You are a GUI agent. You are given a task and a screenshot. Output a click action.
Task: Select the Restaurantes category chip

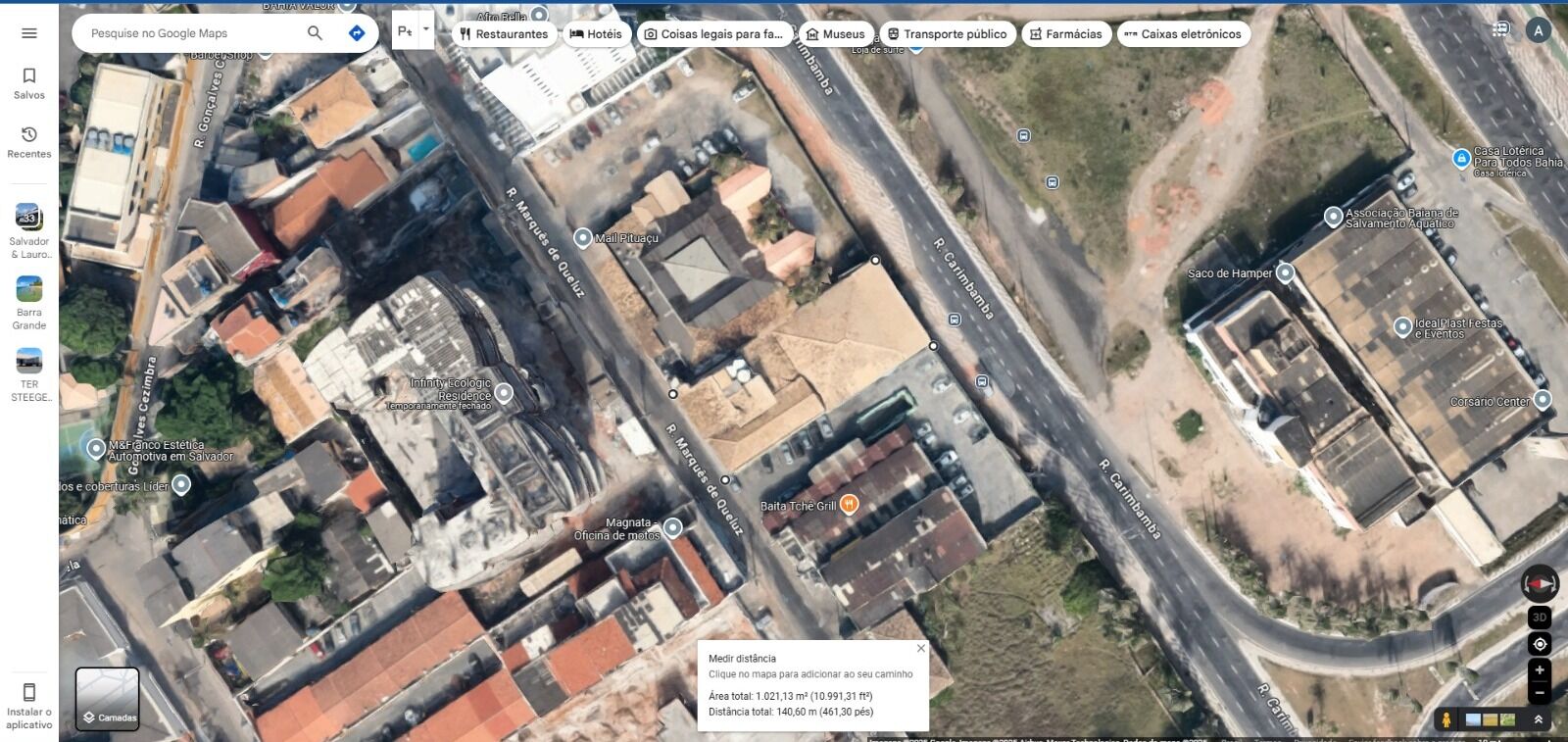coord(504,34)
